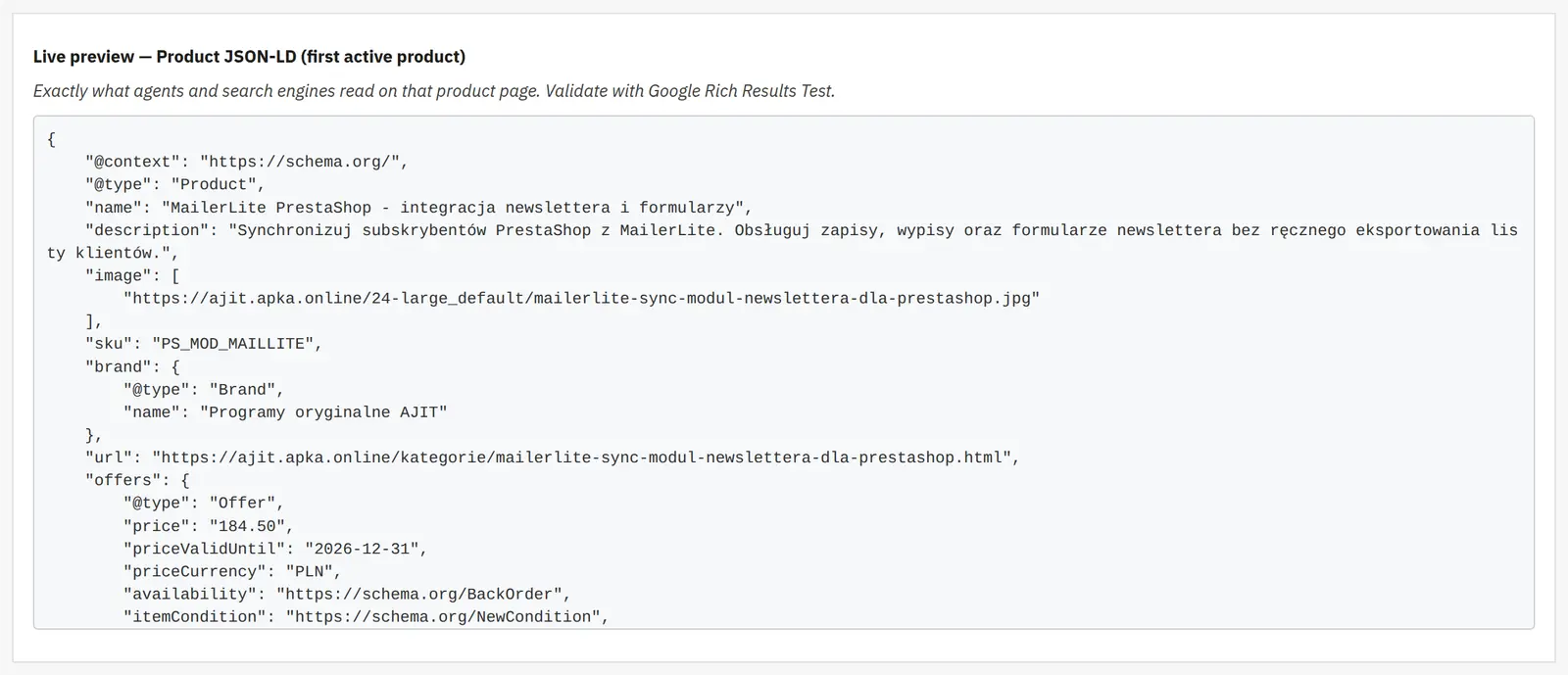Click the "itemCondition" NewCondition line

click(367, 617)
